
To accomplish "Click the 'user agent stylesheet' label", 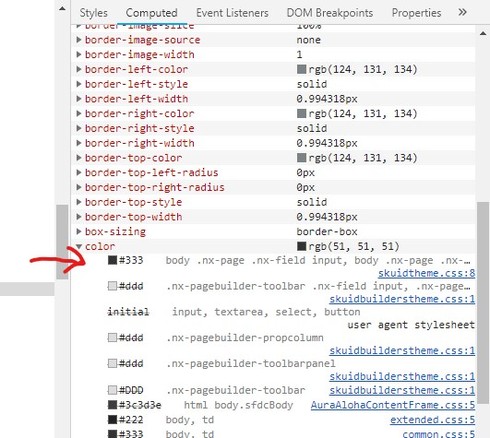I will pyautogui.click(x=411, y=325).
